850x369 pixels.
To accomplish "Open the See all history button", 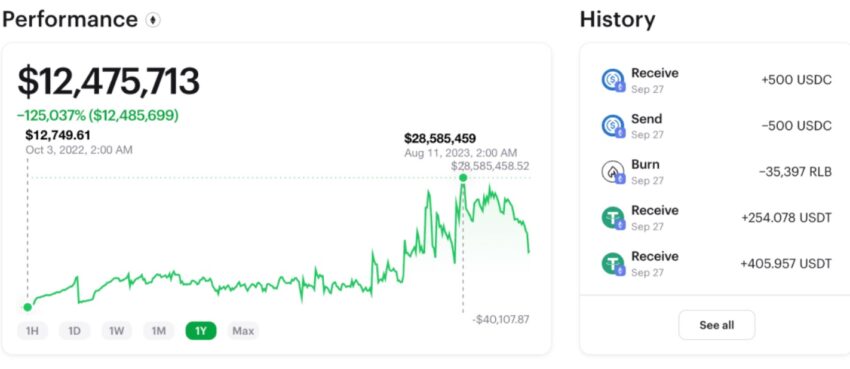I will [x=717, y=325].
